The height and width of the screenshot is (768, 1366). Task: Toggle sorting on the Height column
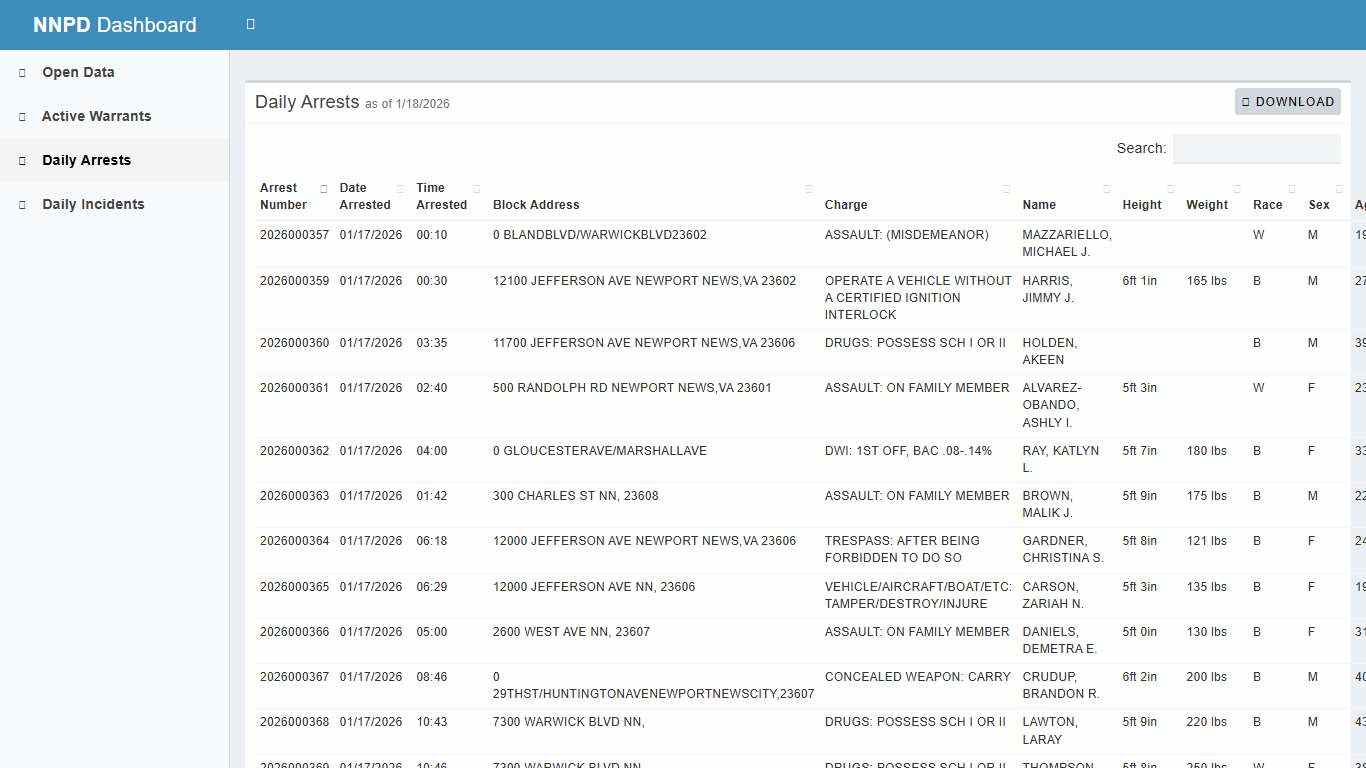pyautogui.click(x=1170, y=188)
